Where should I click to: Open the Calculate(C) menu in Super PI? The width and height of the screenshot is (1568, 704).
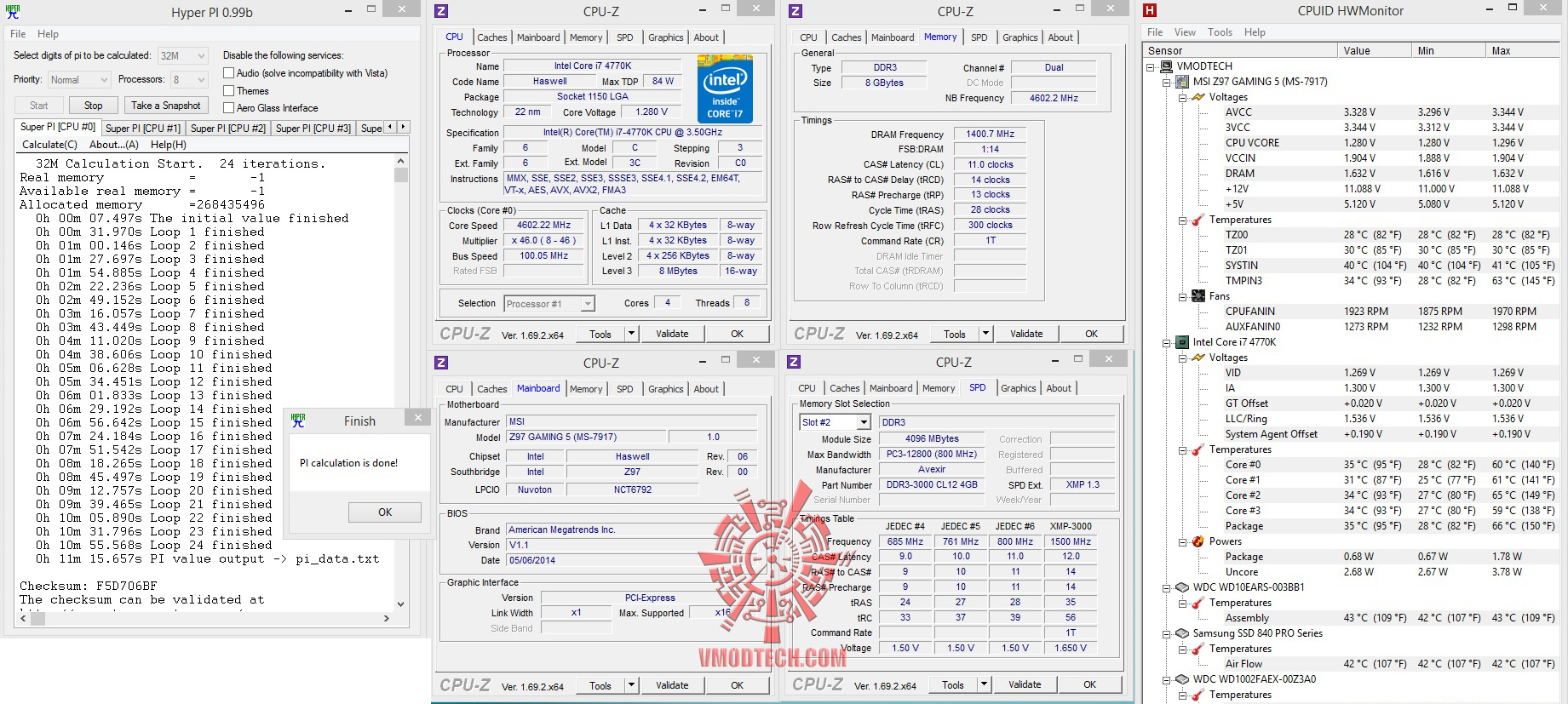click(x=49, y=145)
